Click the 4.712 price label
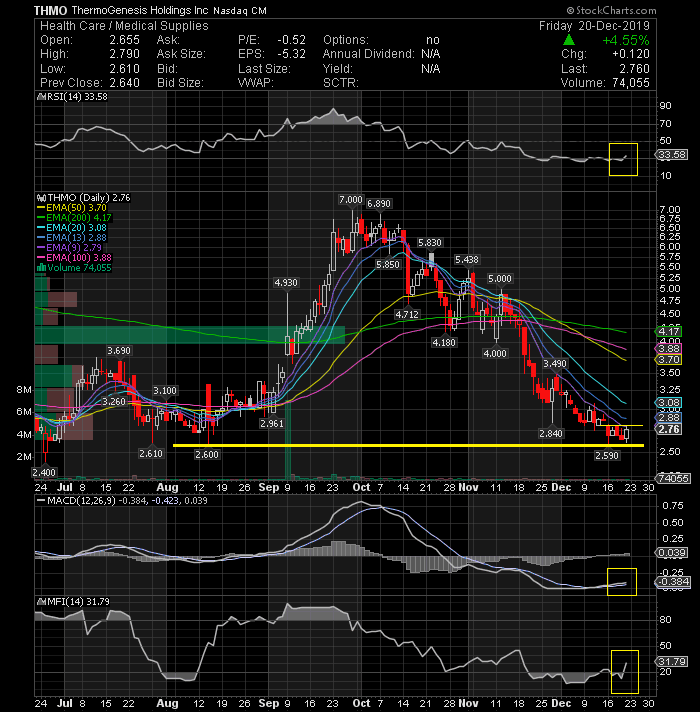The width and height of the screenshot is (700, 712). [407, 314]
